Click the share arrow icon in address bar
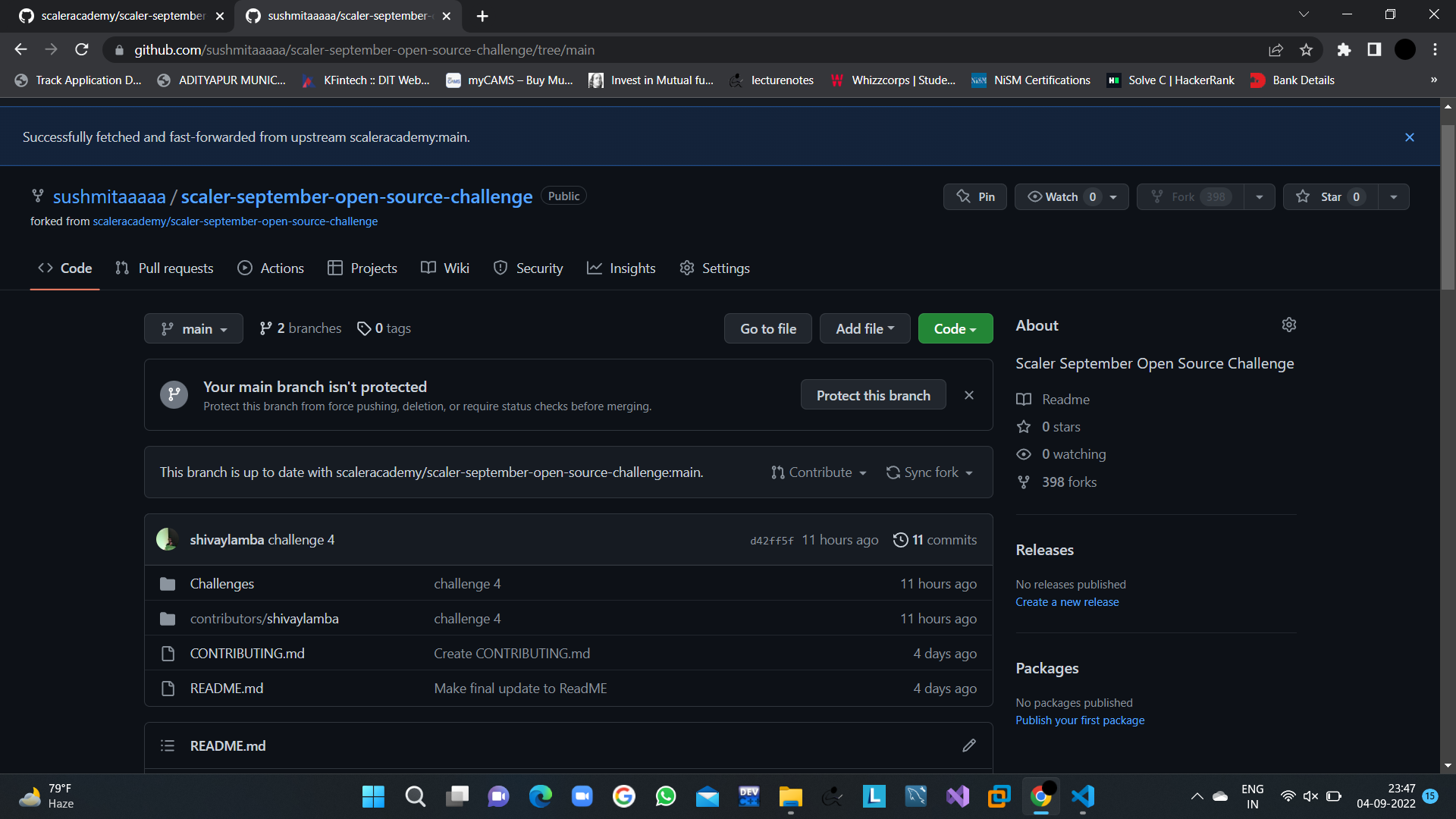Image resolution: width=1456 pixels, height=819 pixels. click(1276, 49)
